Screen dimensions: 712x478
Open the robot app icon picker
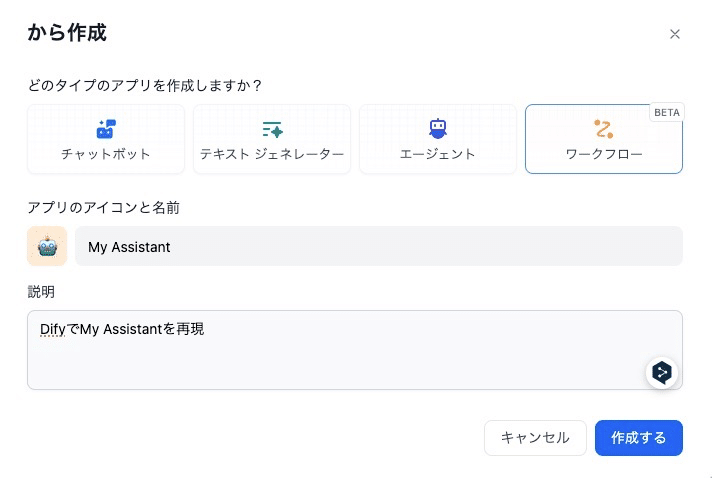(47, 246)
